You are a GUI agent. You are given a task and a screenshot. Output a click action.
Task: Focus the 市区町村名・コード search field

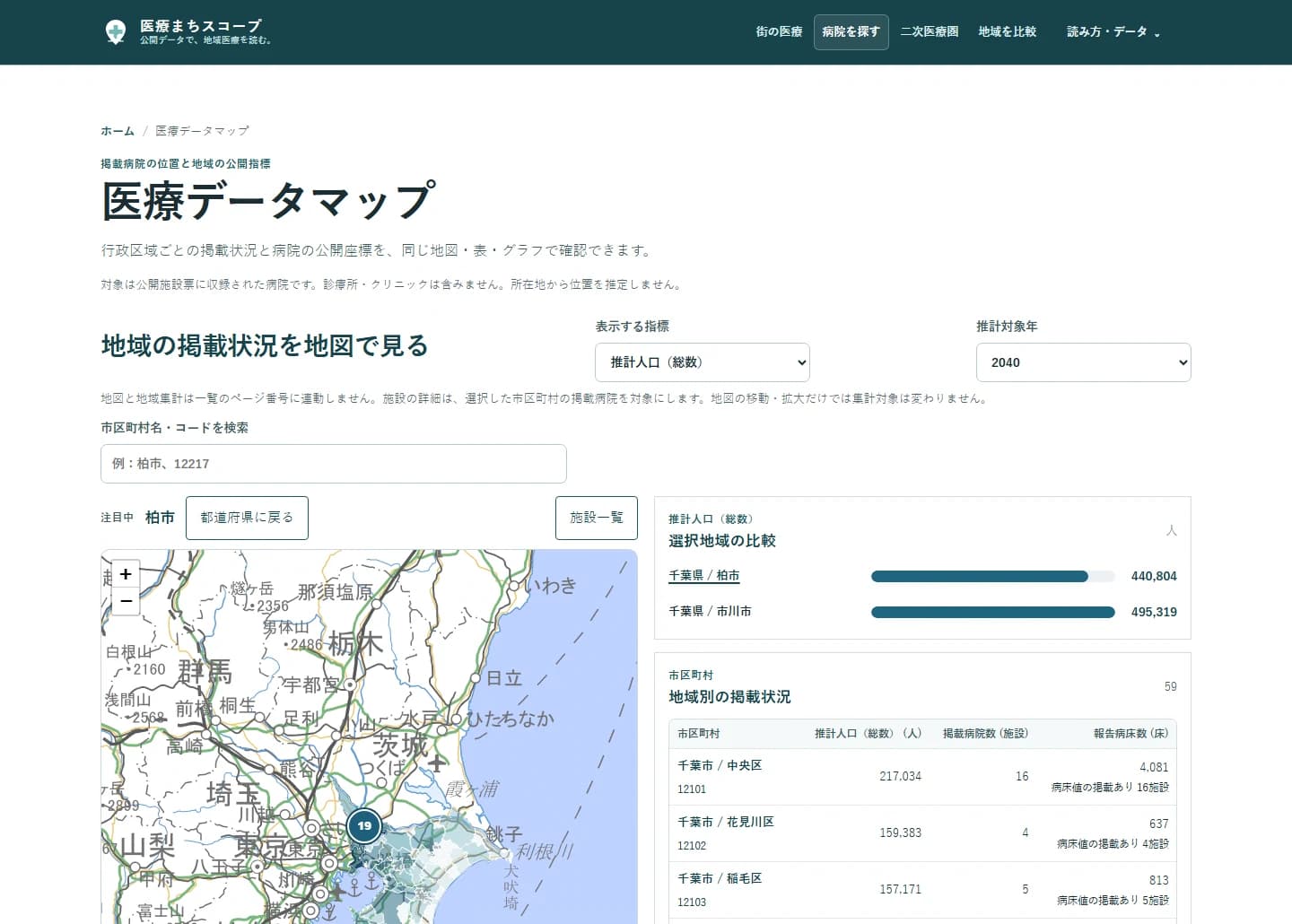334,464
